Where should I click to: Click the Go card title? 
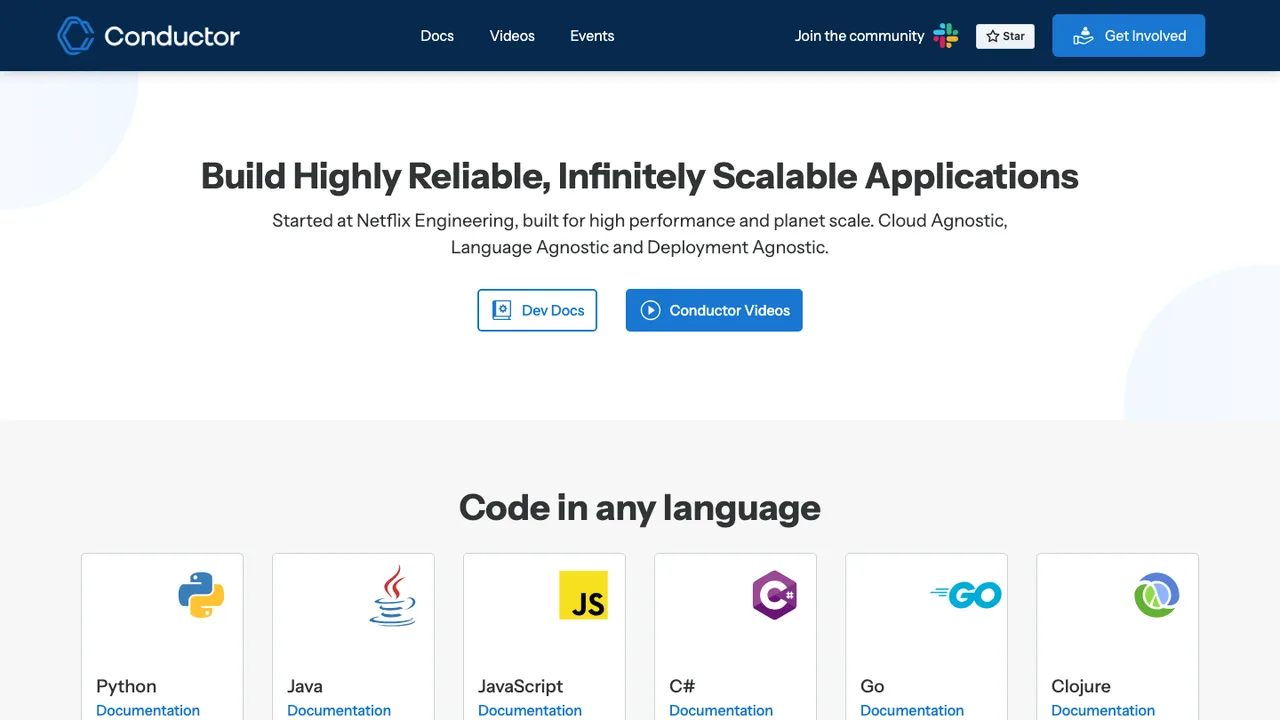click(872, 686)
